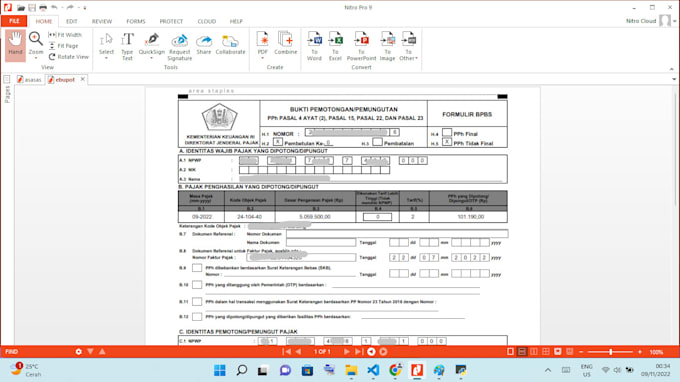Expand the PDF create dropdown
Screen dimensions: 680x382
pos(262,58)
